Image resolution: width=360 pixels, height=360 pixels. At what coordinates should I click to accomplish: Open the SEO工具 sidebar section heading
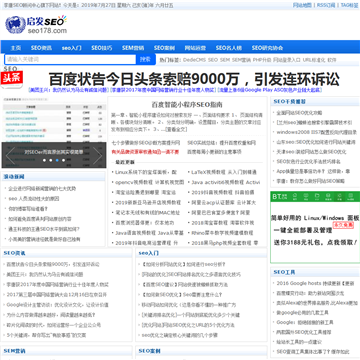284,272
